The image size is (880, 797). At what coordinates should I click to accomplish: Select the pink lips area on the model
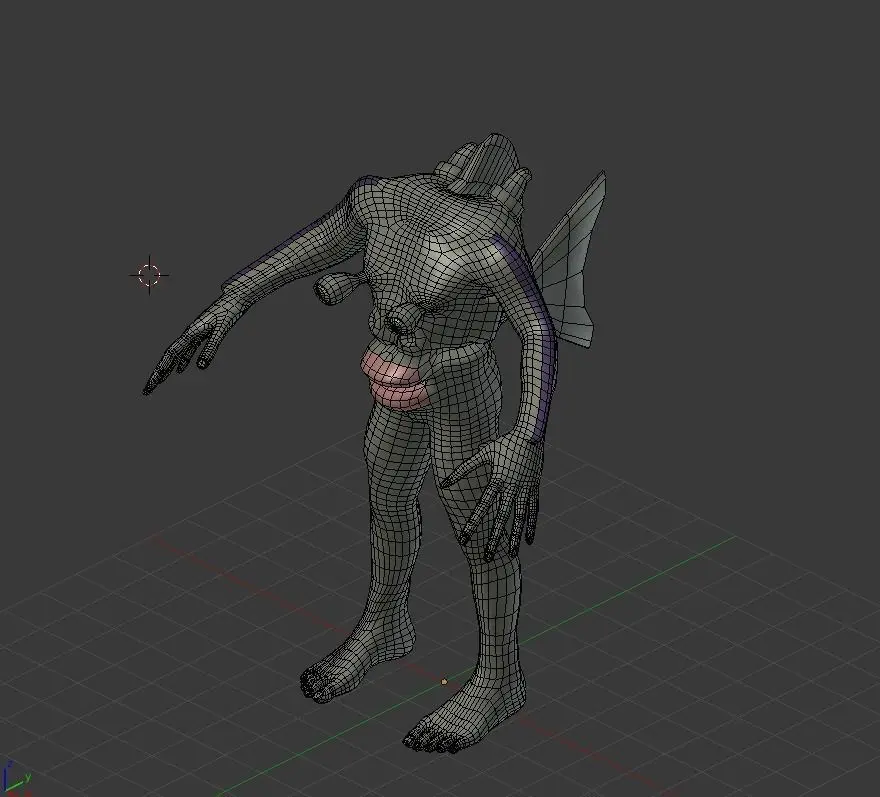395,378
